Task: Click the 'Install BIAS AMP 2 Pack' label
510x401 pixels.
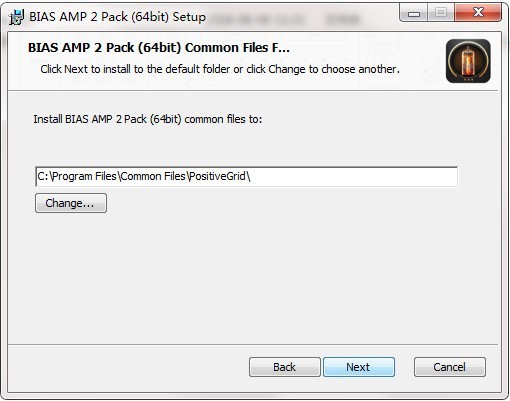Action: pyautogui.click(x=148, y=119)
